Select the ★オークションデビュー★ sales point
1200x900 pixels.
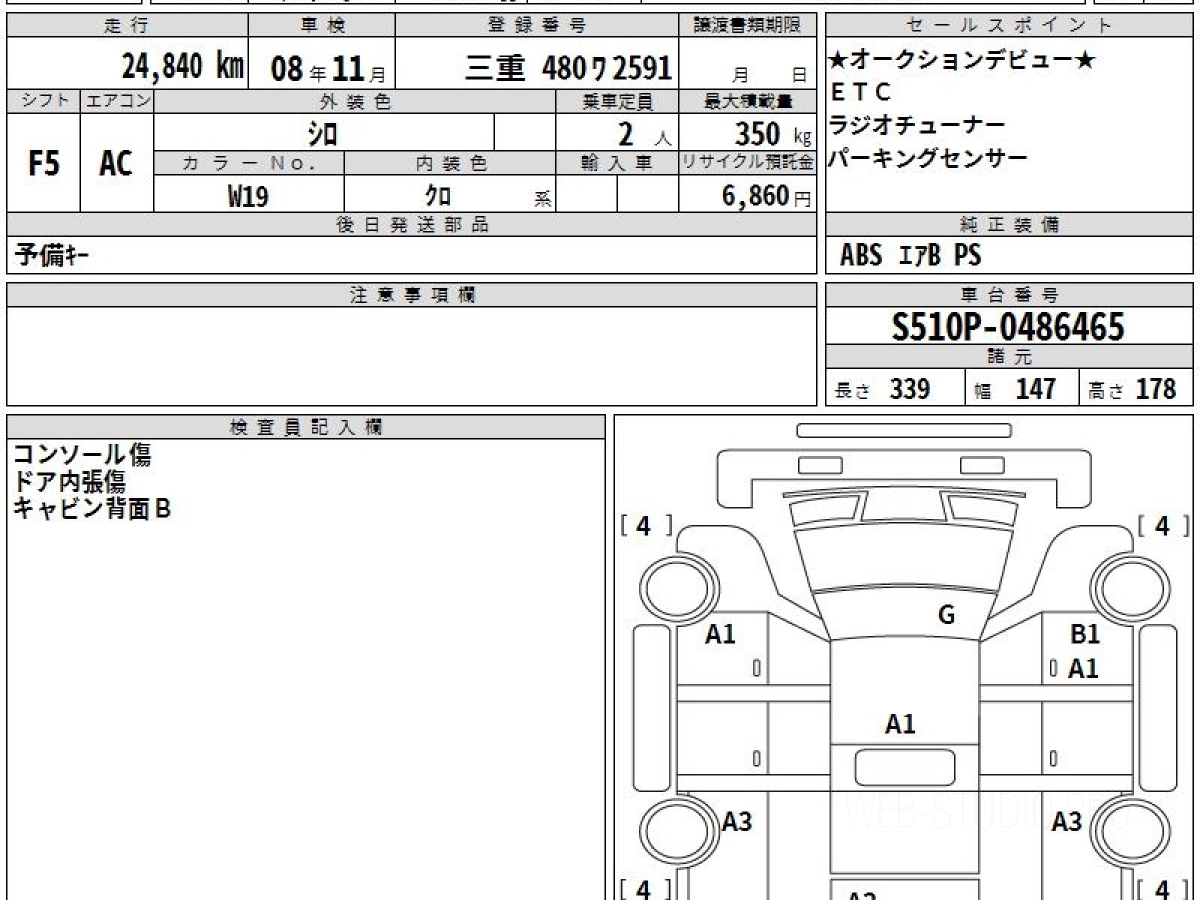click(962, 60)
